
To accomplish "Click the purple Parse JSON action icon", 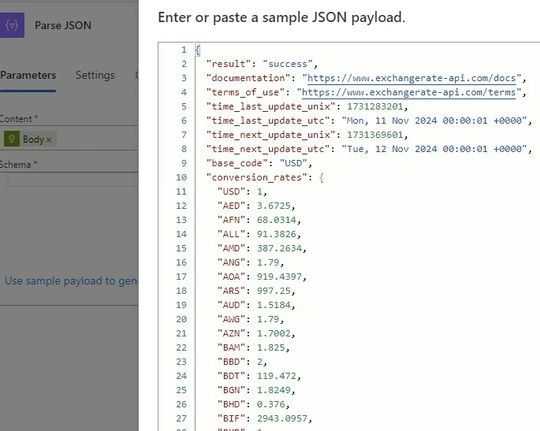I will click(x=11, y=25).
